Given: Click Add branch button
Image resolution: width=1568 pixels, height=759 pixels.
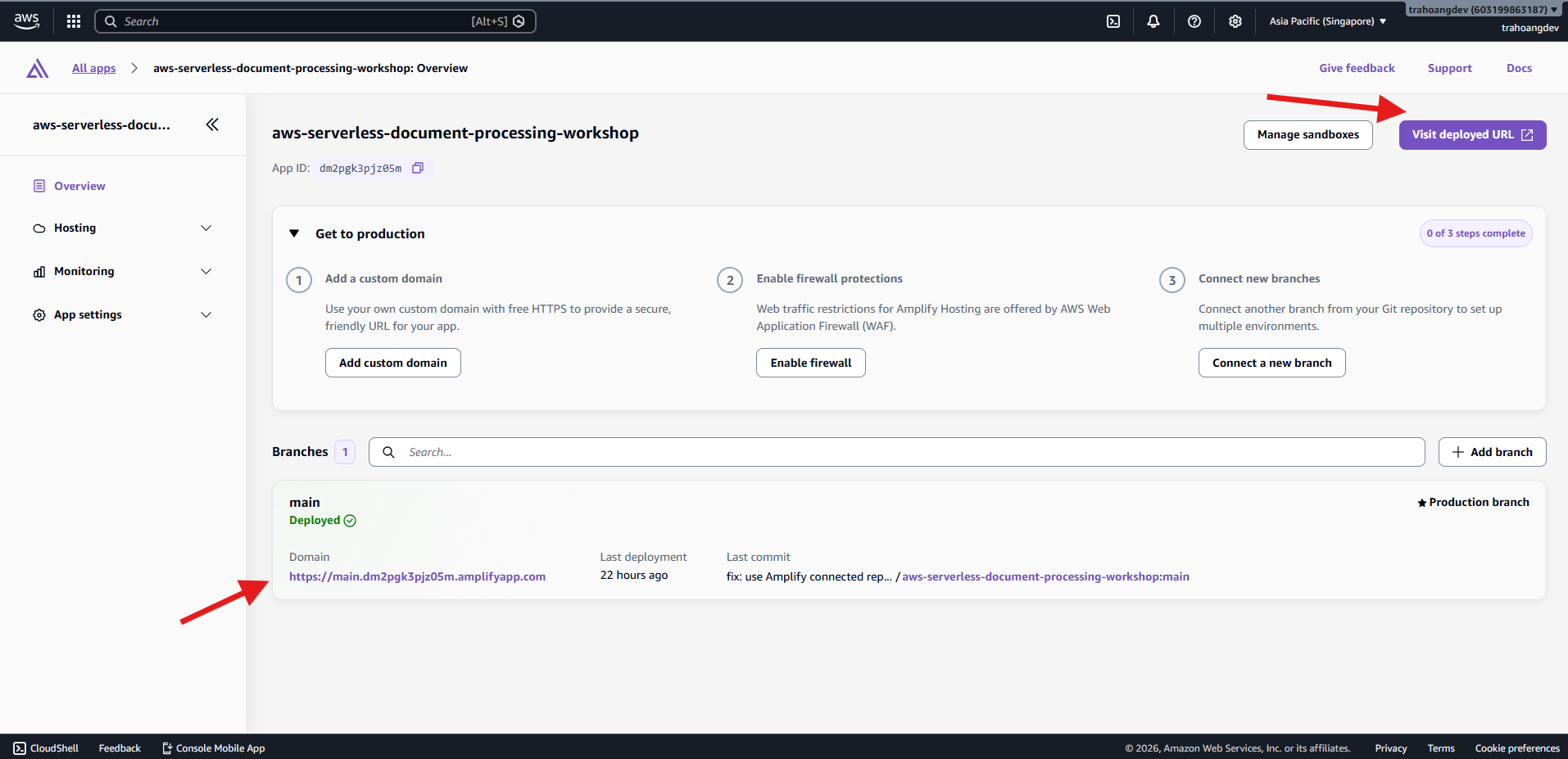Looking at the screenshot, I should (x=1492, y=452).
